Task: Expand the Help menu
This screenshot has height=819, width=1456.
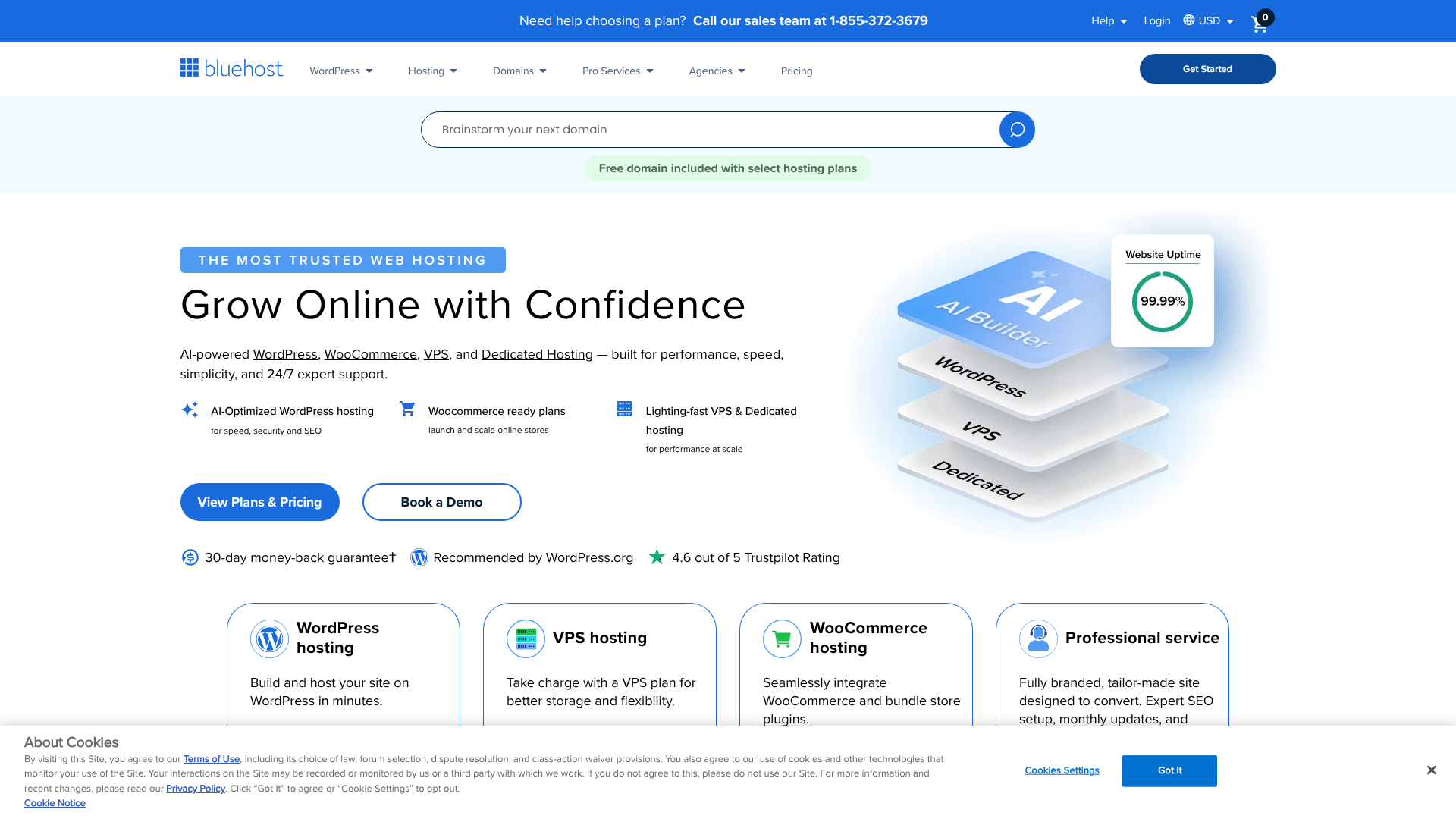Action: 1109,20
